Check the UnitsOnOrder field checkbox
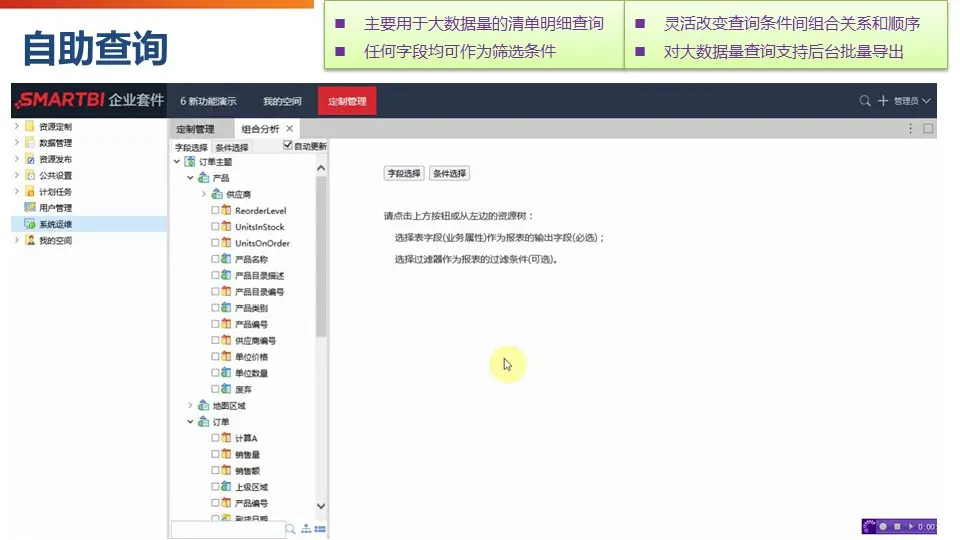Image resolution: width=960 pixels, height=540 pixels. coord(215,242)
